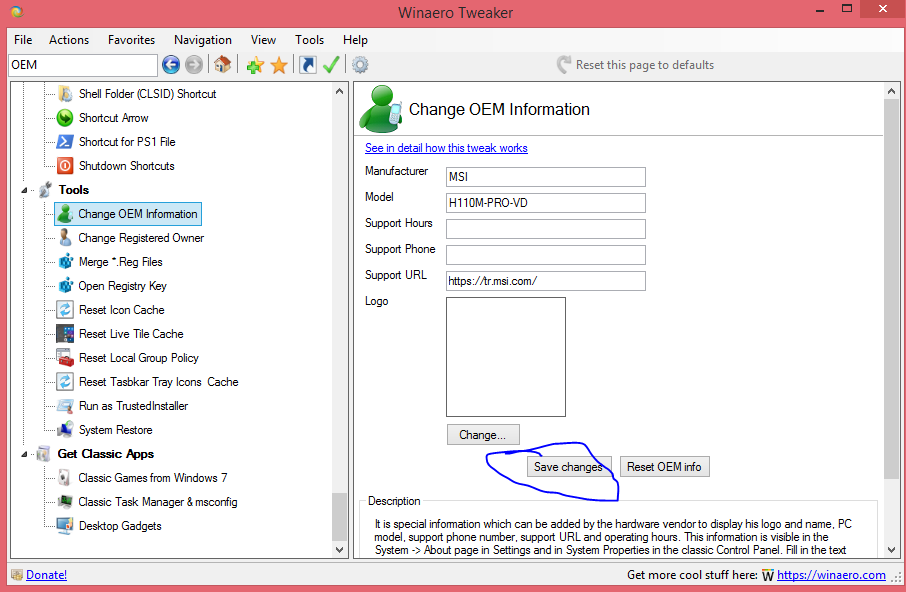The width and height of the screenshot is (906, 592).
Task: Go to the Home page icon
Action: (222, 64)
